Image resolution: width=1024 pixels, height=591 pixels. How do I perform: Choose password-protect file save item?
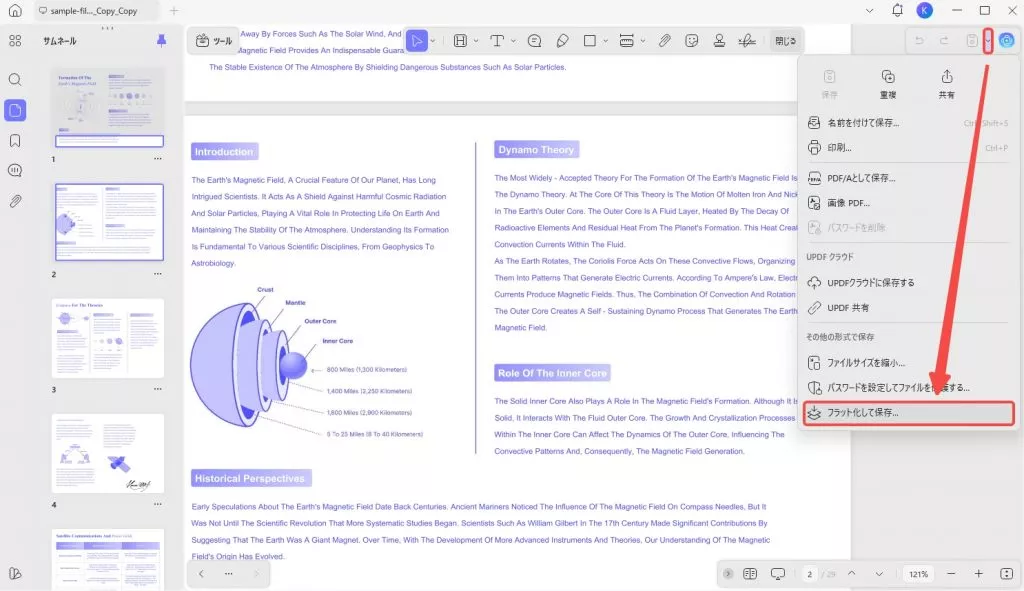[x=908, y=387]
